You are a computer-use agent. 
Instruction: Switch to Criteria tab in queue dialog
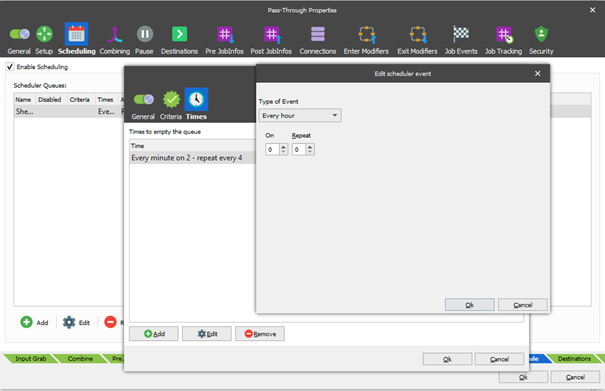pos(171,106)
